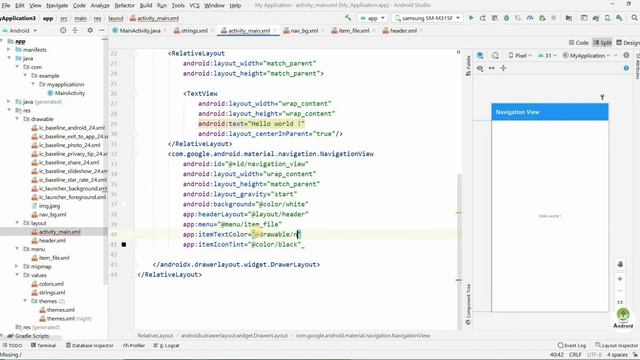Open the Android project view dropdown
Image resolution: width=640 pixels, height=360 pixels.
pos(20,30)
